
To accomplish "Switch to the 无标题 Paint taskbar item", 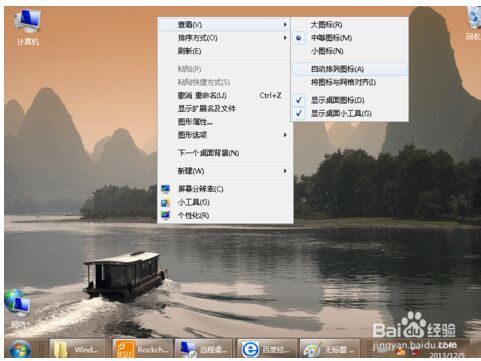I will tap(330, 349).
